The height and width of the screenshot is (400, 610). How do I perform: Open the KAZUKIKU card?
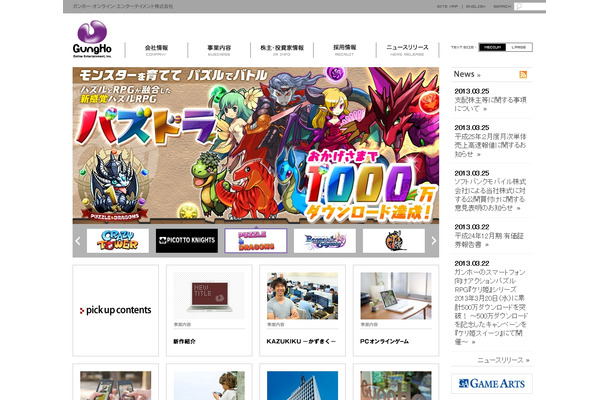point(302,311)
